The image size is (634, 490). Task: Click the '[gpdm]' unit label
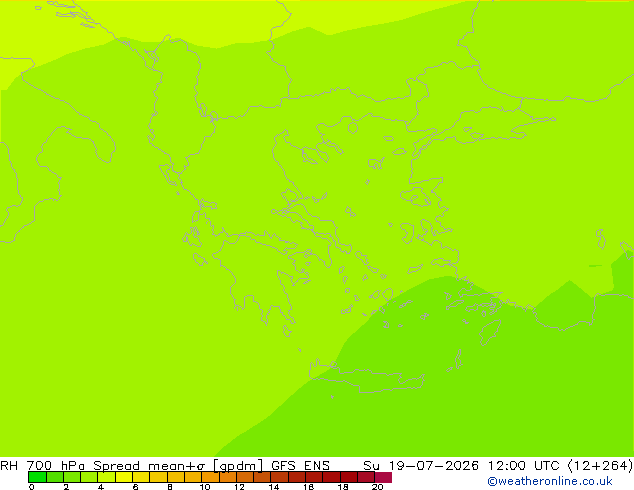coord(238,466)
